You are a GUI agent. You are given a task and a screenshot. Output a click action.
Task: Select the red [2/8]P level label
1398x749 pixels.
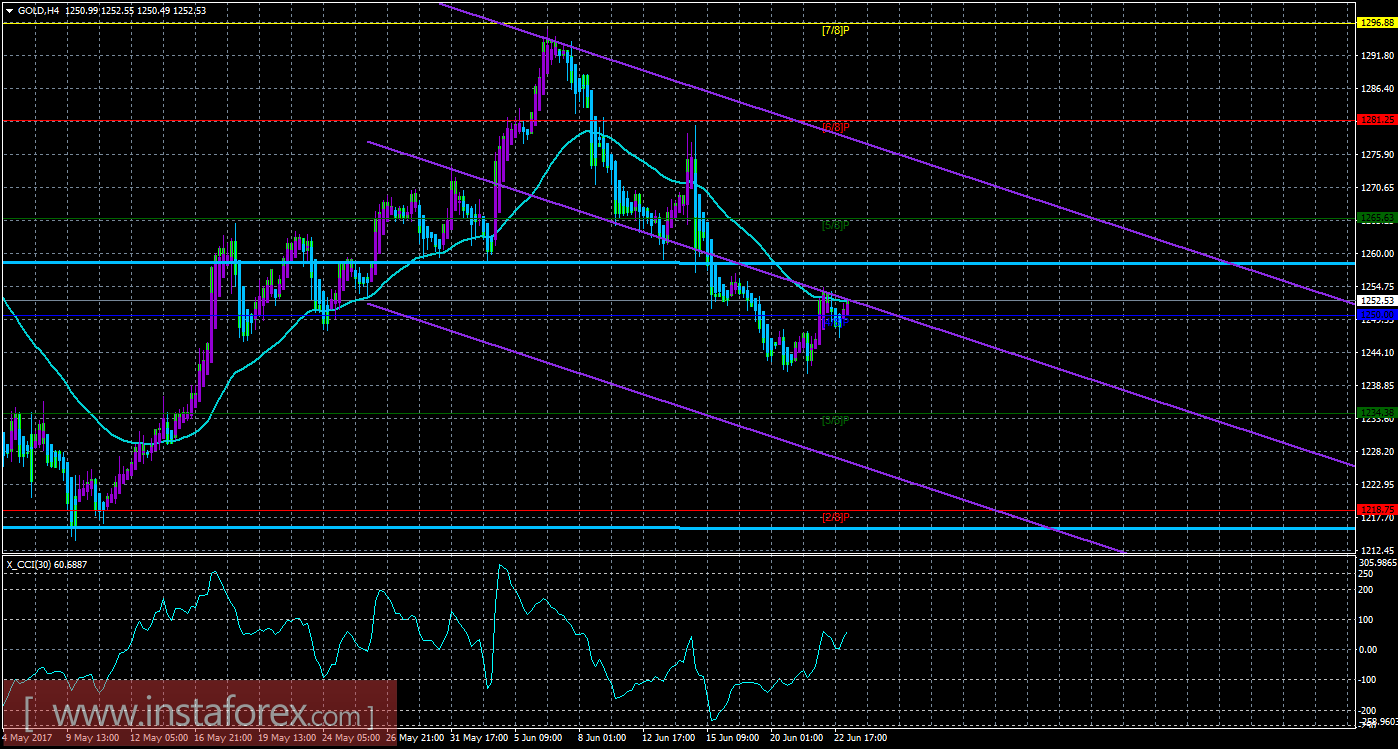pos(835,517)
